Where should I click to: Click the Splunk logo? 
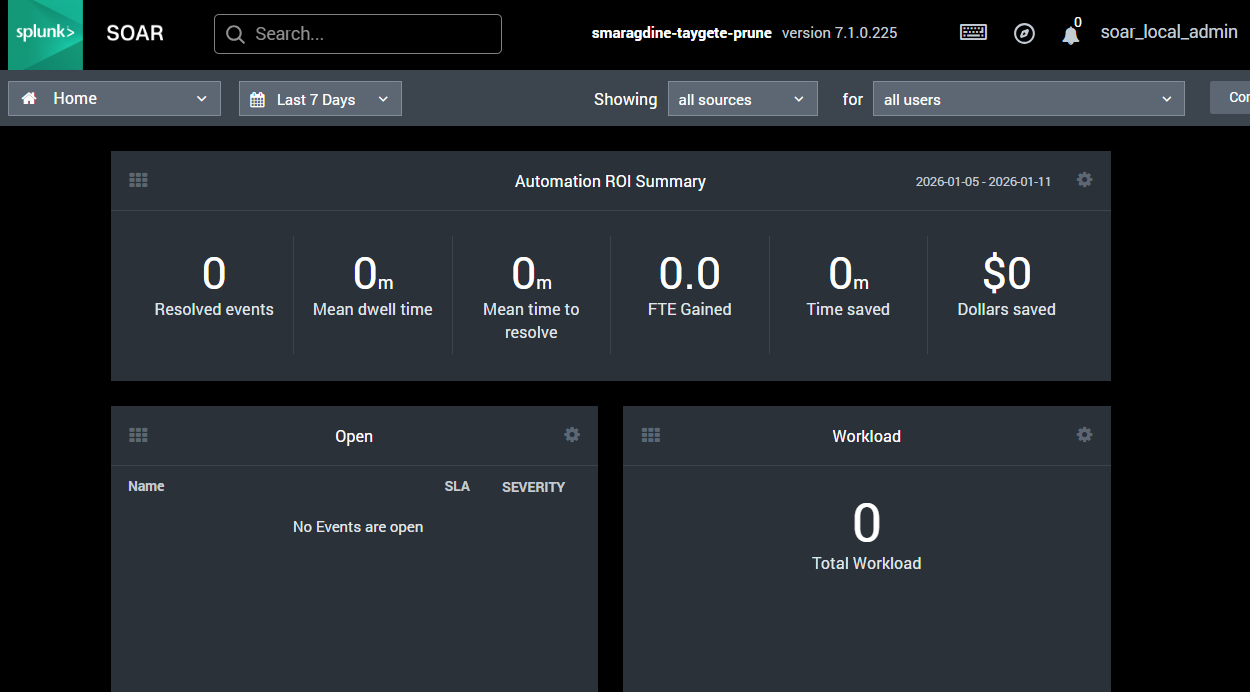[42, 34]
